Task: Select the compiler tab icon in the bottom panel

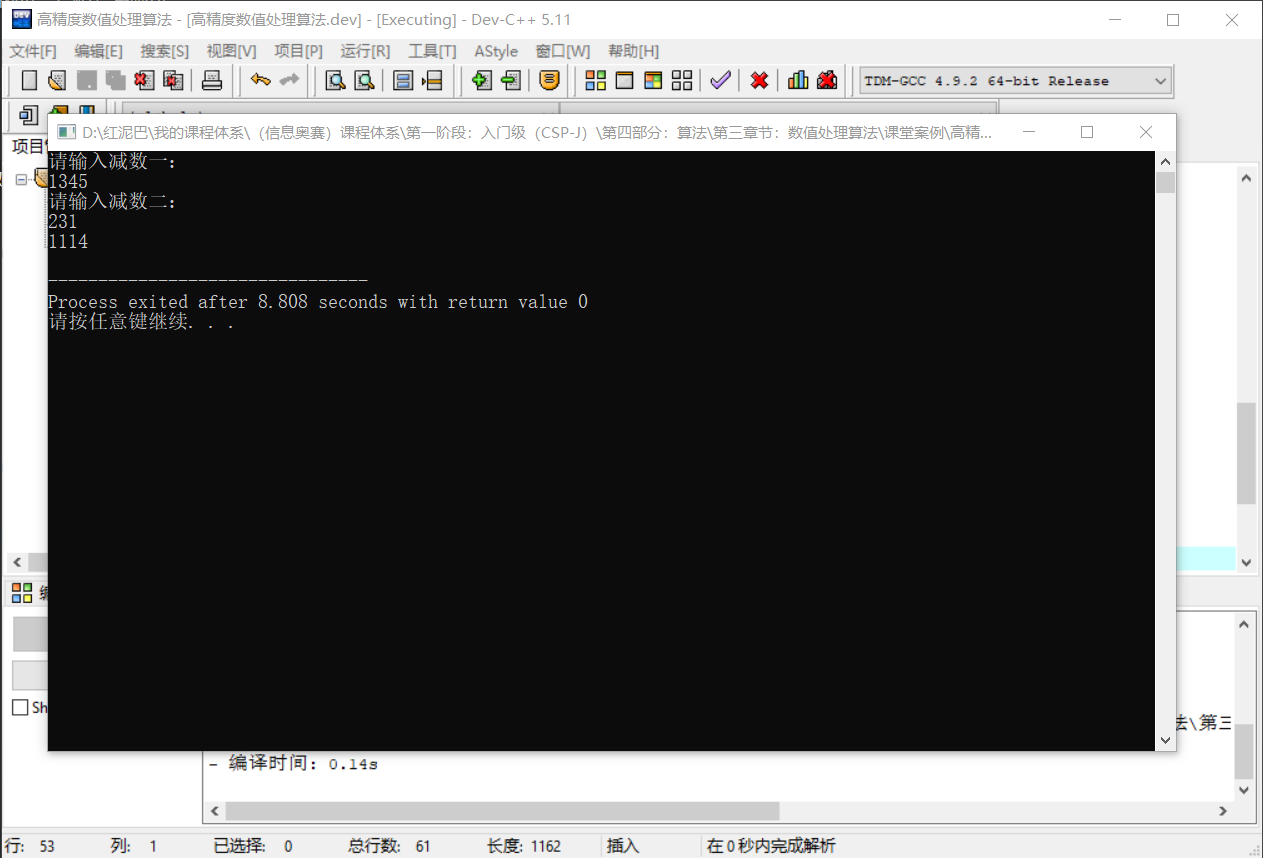Action: point(22,593)
